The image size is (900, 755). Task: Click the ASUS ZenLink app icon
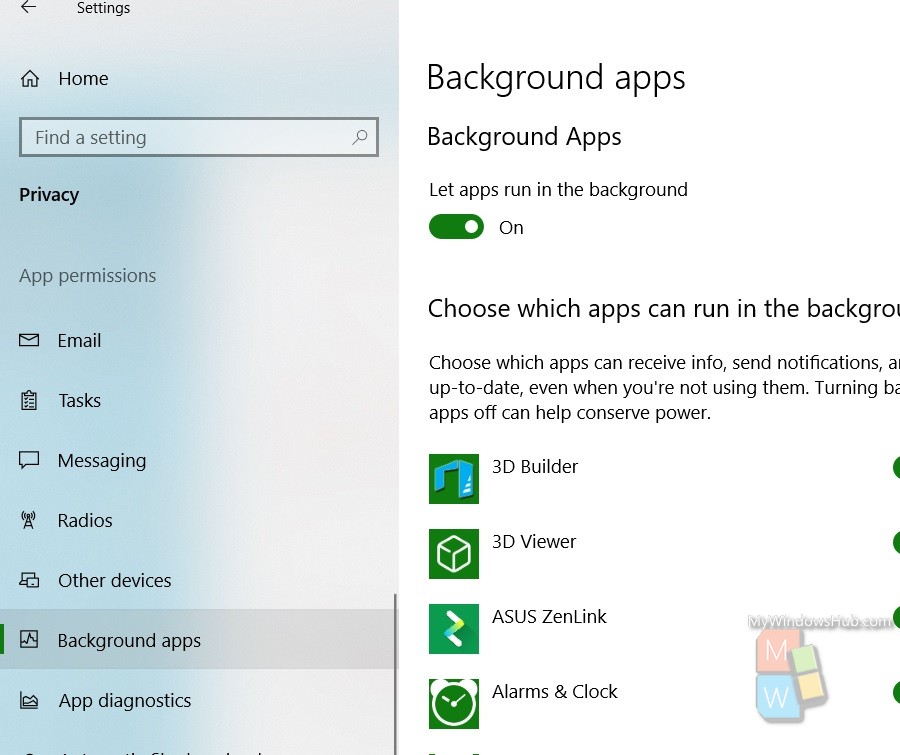[453, 629]
